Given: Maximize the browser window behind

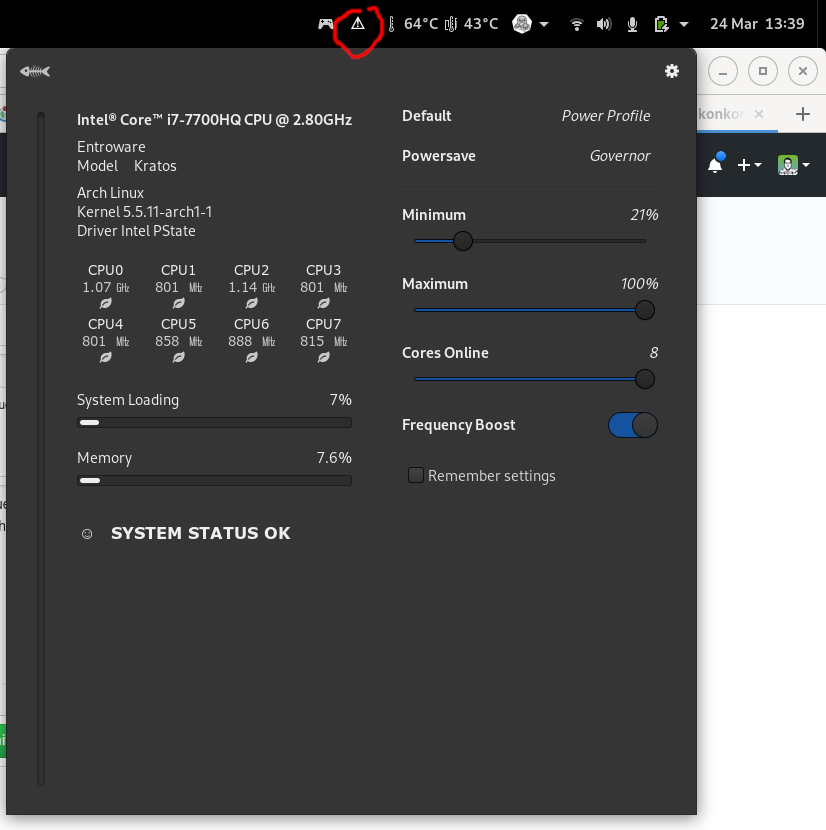Looking at the screenshot, I should pyautogui.click(x=763, y=71).
